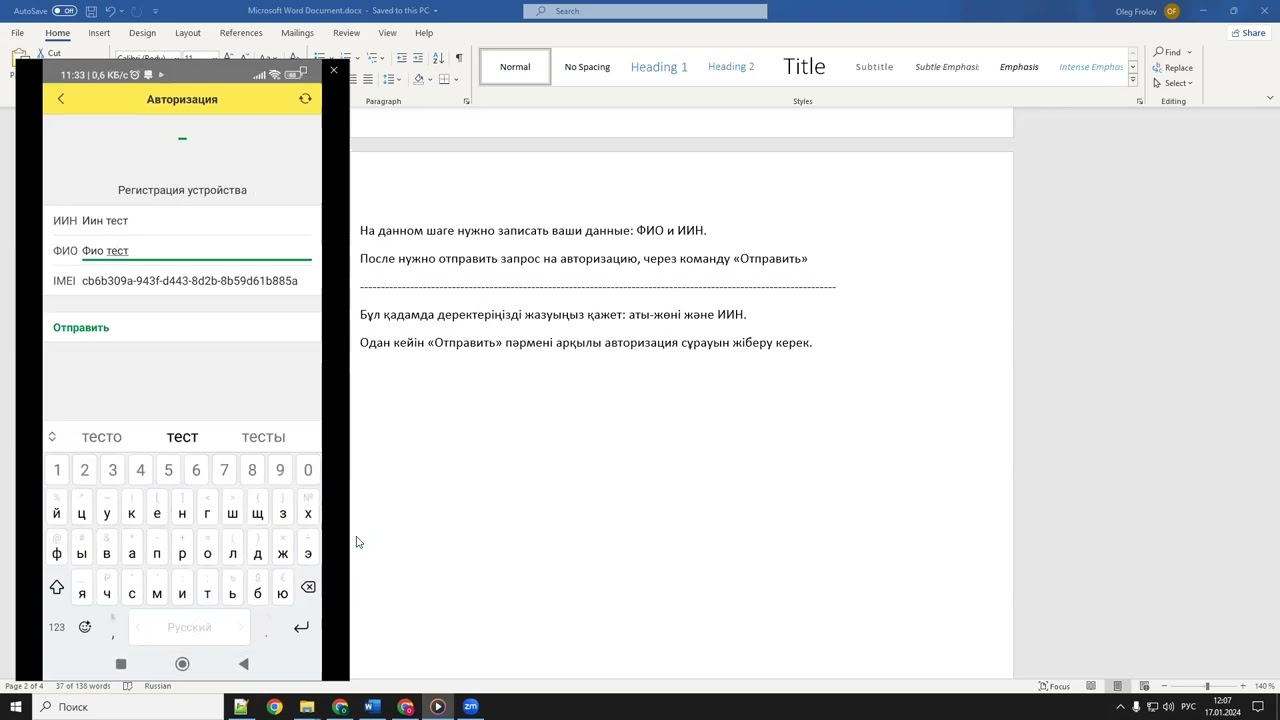This screenshot has width=1280, height=720.
Task: Switch to Read Mode view icon
Action: pos(1091,686)
